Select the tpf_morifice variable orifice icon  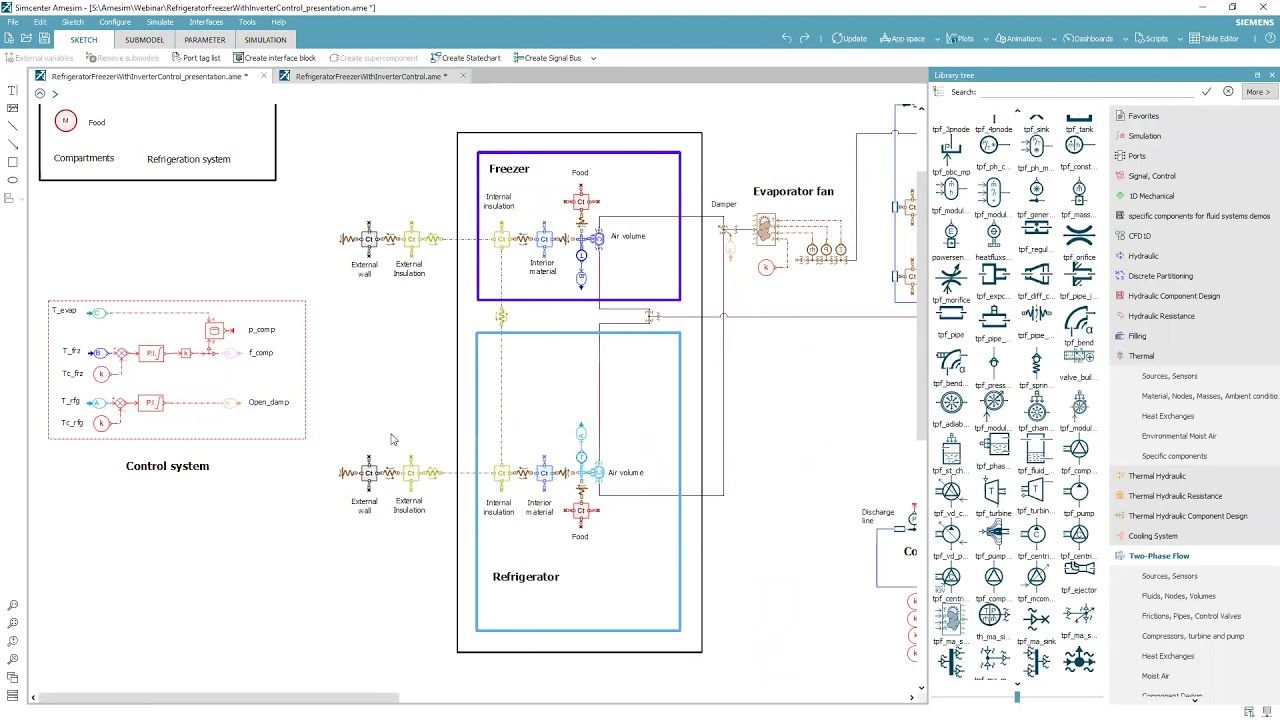pos(951,279)
